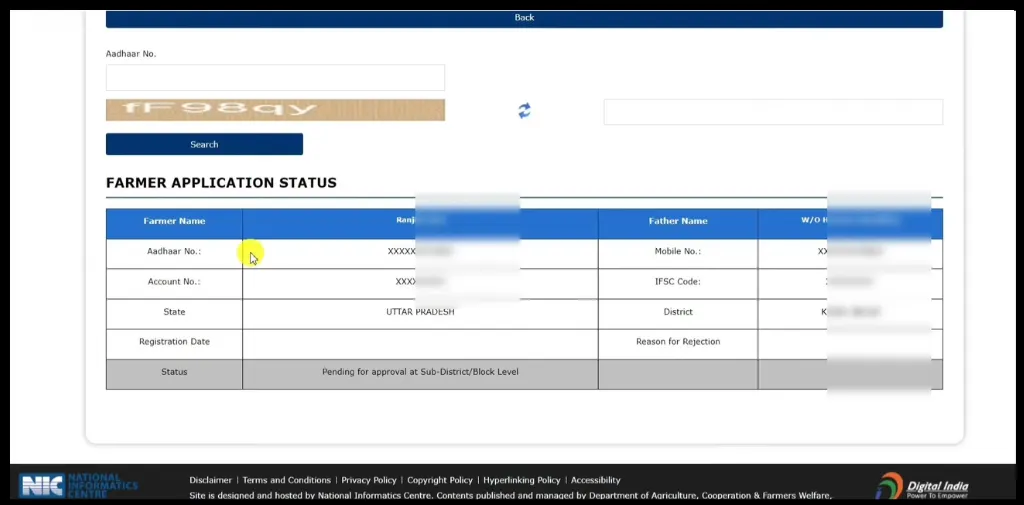Open the Digital India logo

coord(921,486)
